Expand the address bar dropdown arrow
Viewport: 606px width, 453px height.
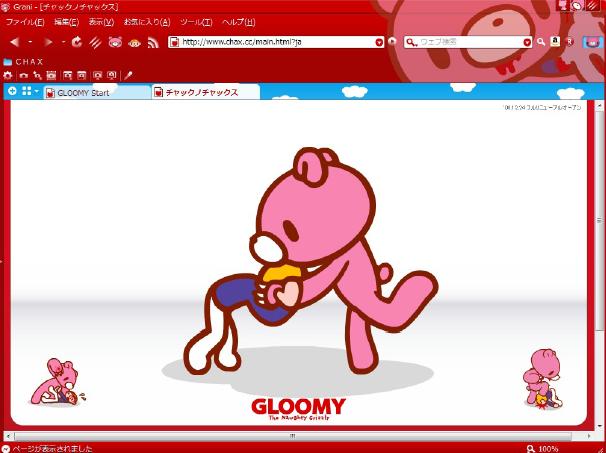pos(379,42)
